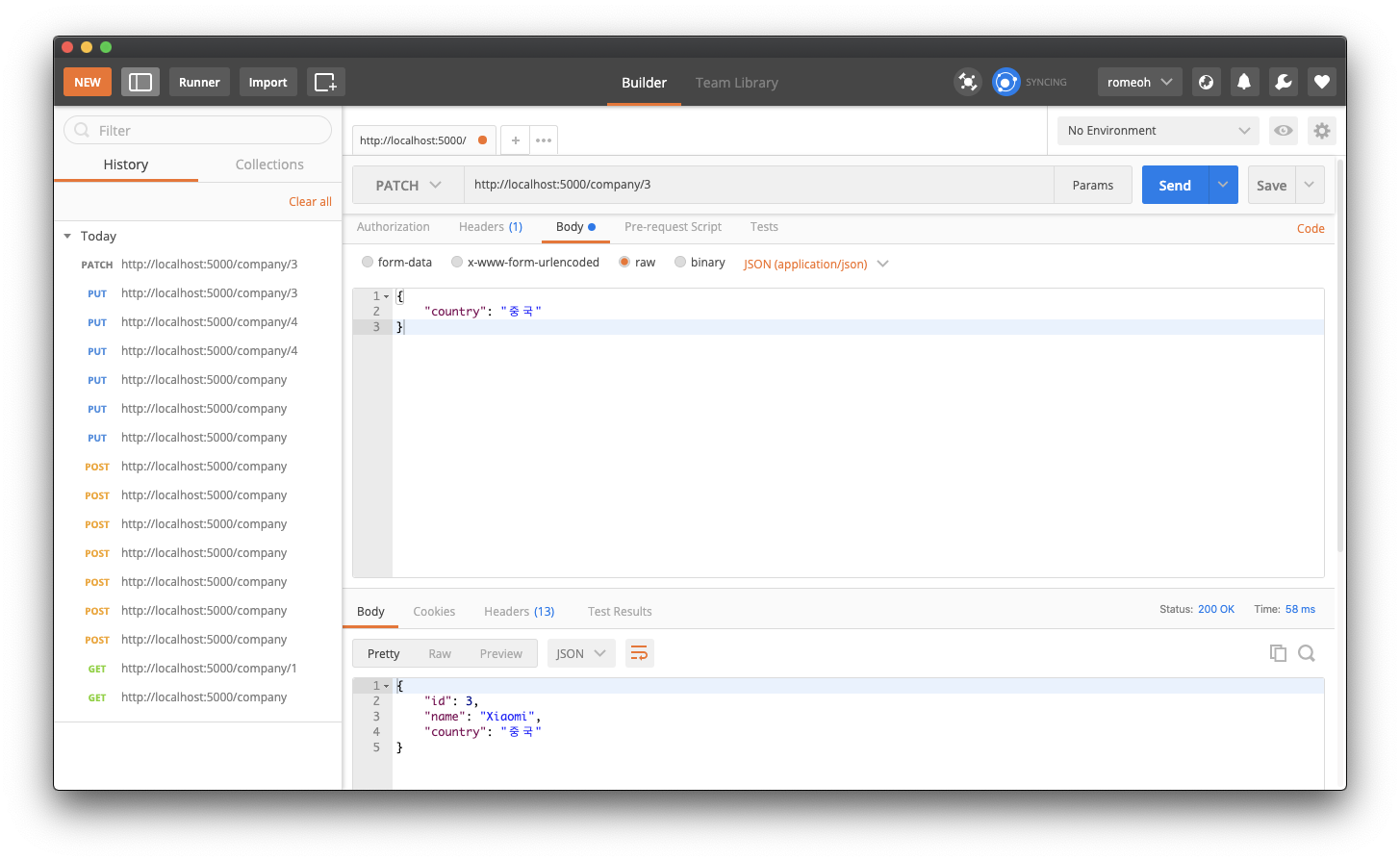Click the interceptor satellite icon
Screen dimensions: 1400x861
pyautogui.click(x=968, y=82)
